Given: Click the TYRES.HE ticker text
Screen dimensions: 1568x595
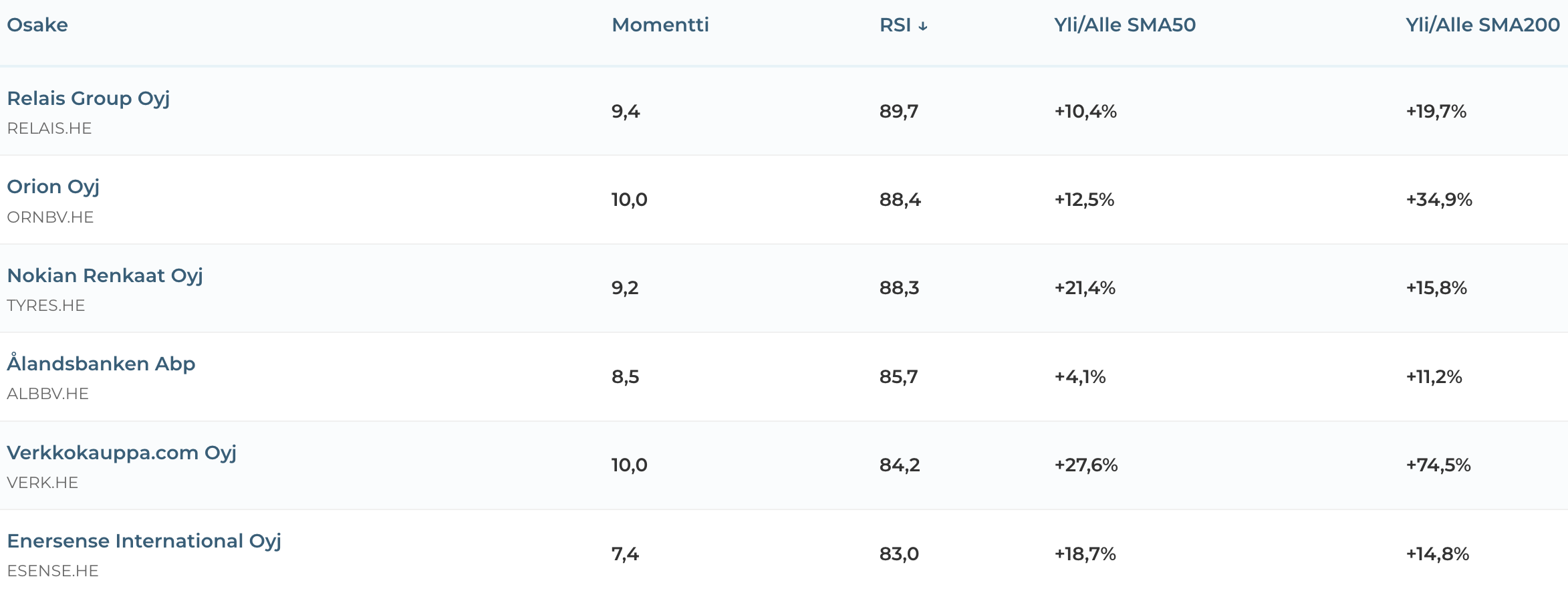Looking at the screenshot, I should point(46,306).
